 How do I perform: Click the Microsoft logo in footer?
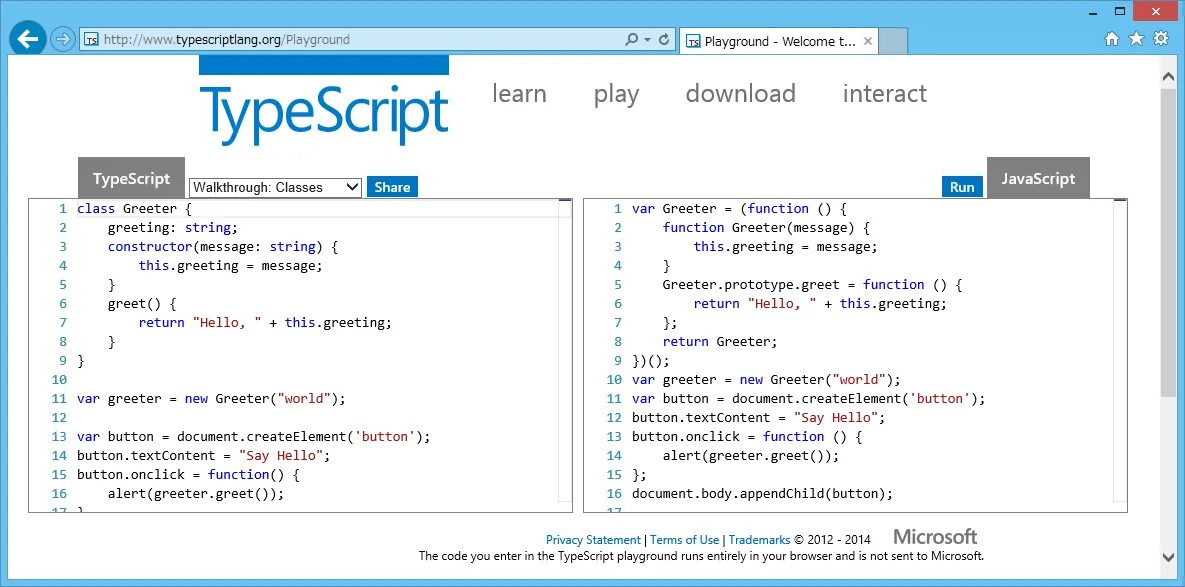click(x=935, y=536)
